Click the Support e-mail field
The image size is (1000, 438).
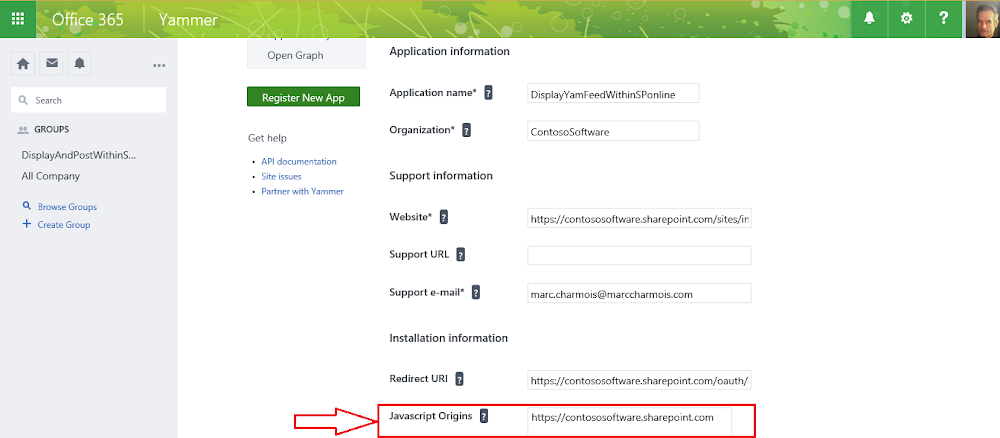639,293
